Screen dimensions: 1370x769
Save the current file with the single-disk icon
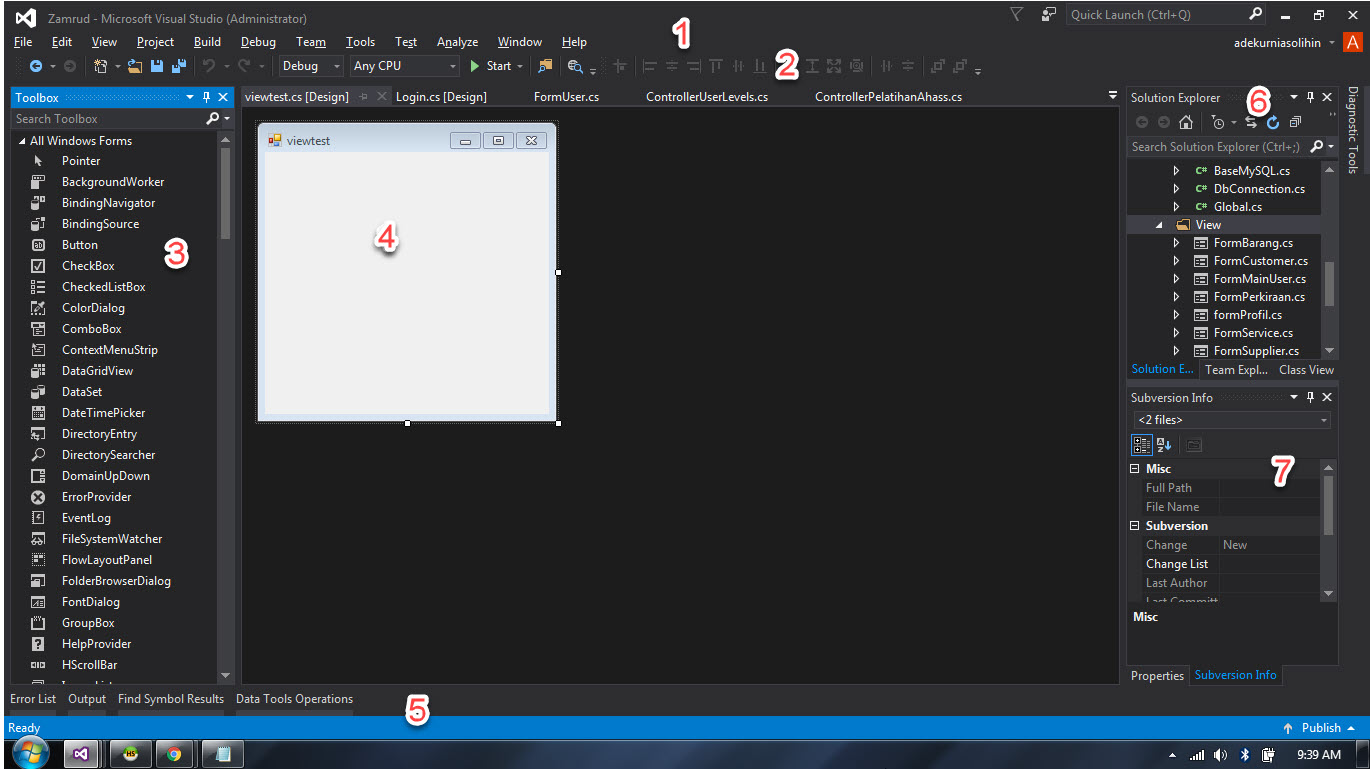[157, 66]
